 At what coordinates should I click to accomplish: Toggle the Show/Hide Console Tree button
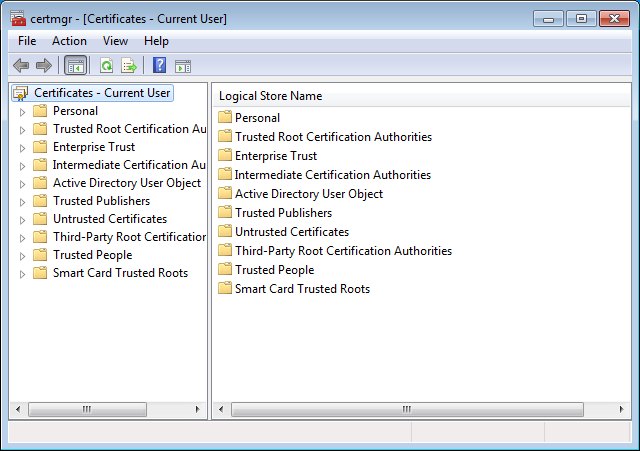[x=75, y=66]
